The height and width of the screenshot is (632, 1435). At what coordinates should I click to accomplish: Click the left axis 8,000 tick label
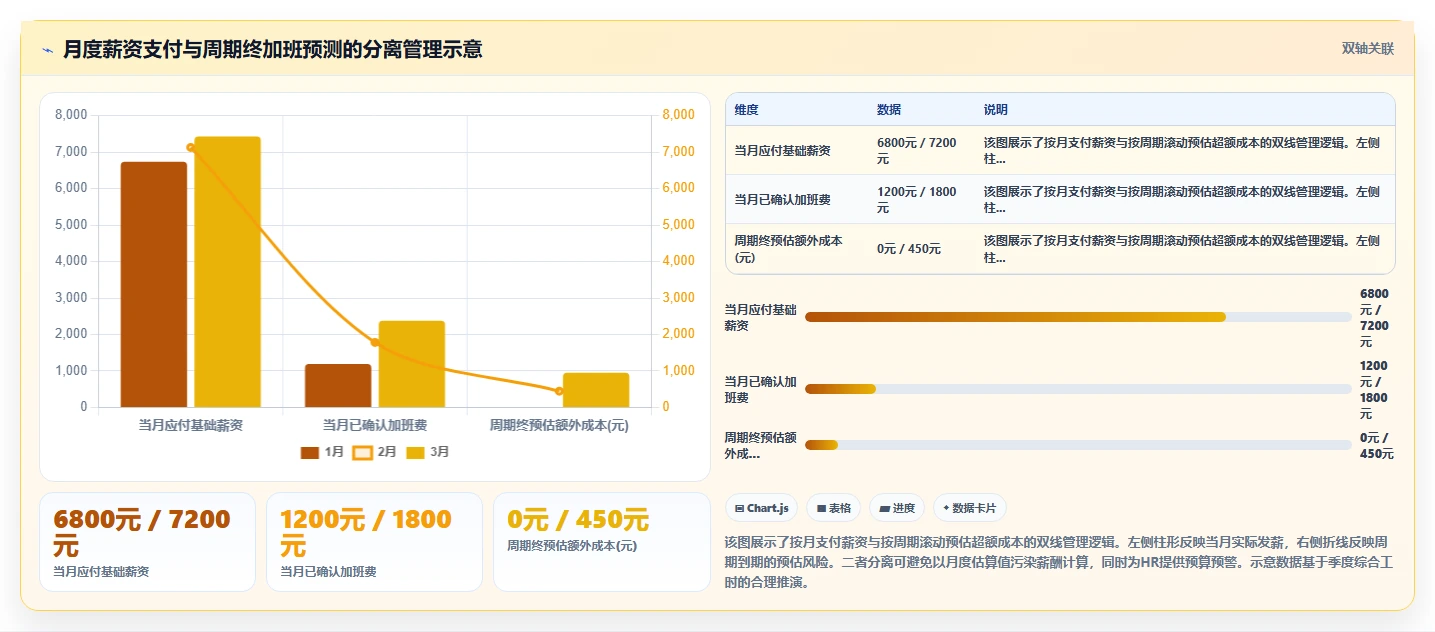tap(70, 115)
